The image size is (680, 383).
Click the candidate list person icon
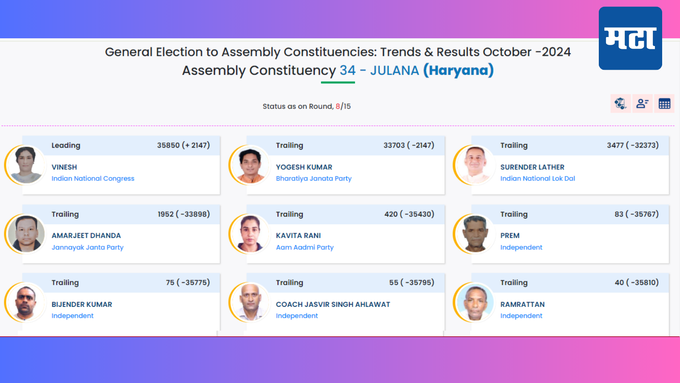tap(642, 104)
